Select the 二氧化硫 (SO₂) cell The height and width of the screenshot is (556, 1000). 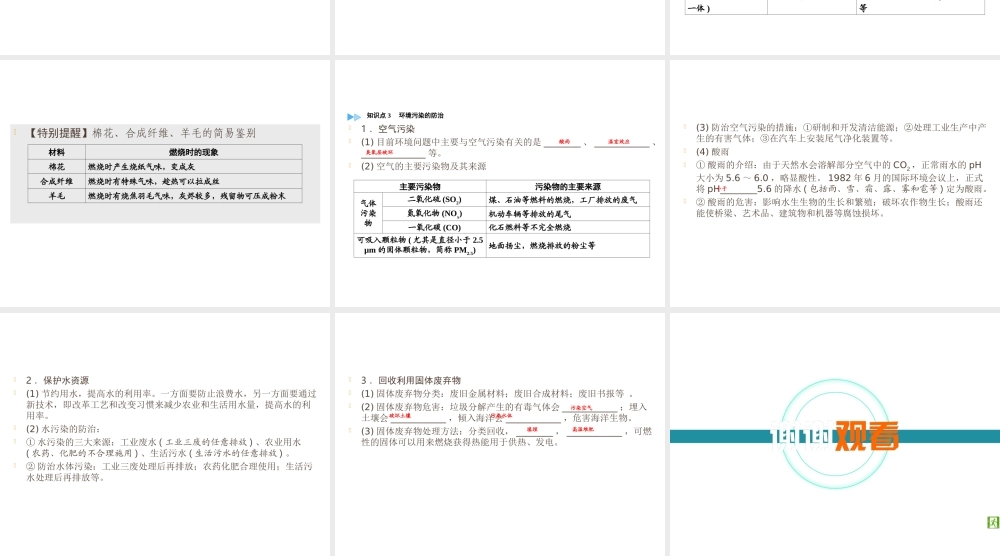pos(434,200)
